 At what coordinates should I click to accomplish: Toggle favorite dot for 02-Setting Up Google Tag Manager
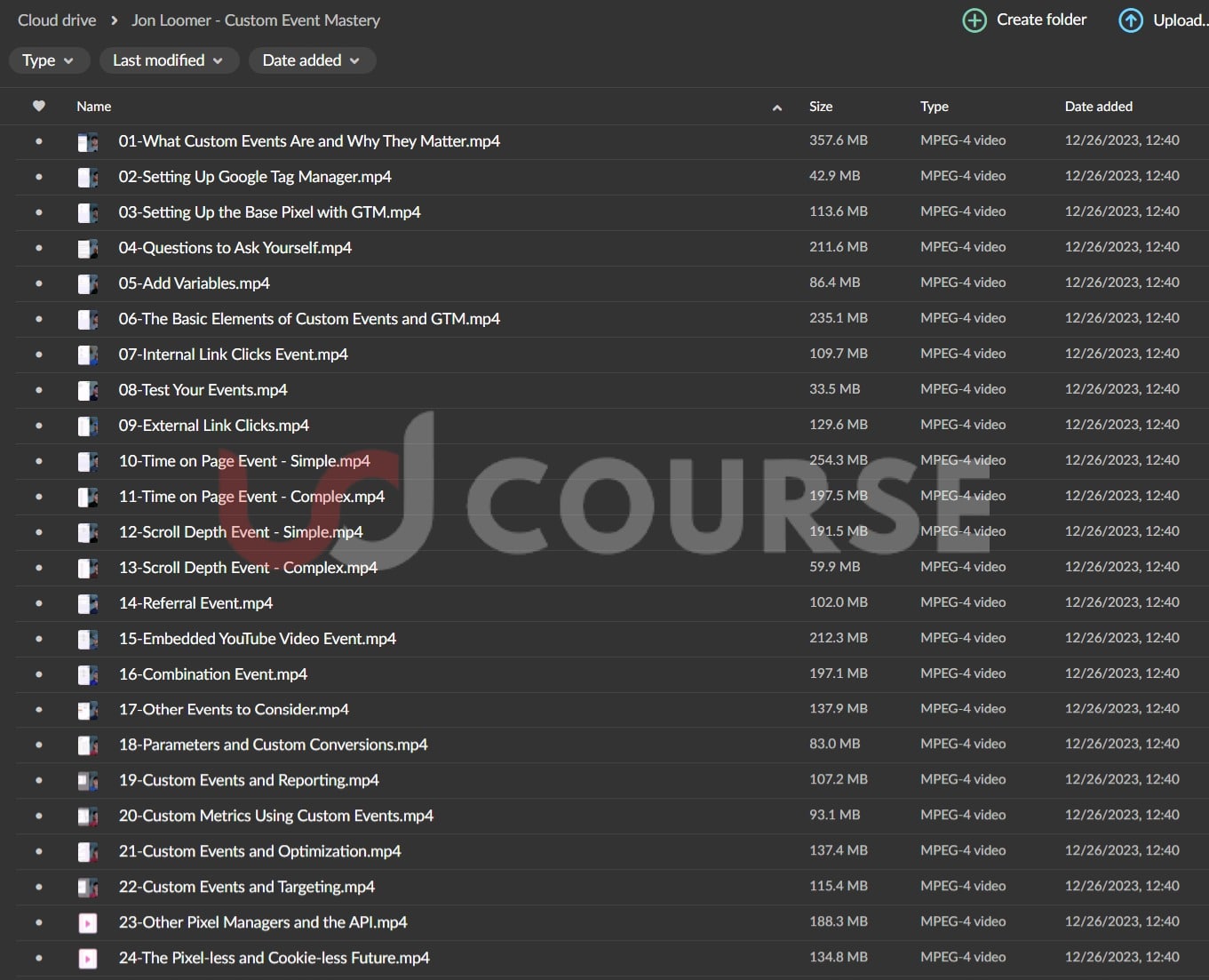[39, 177]
